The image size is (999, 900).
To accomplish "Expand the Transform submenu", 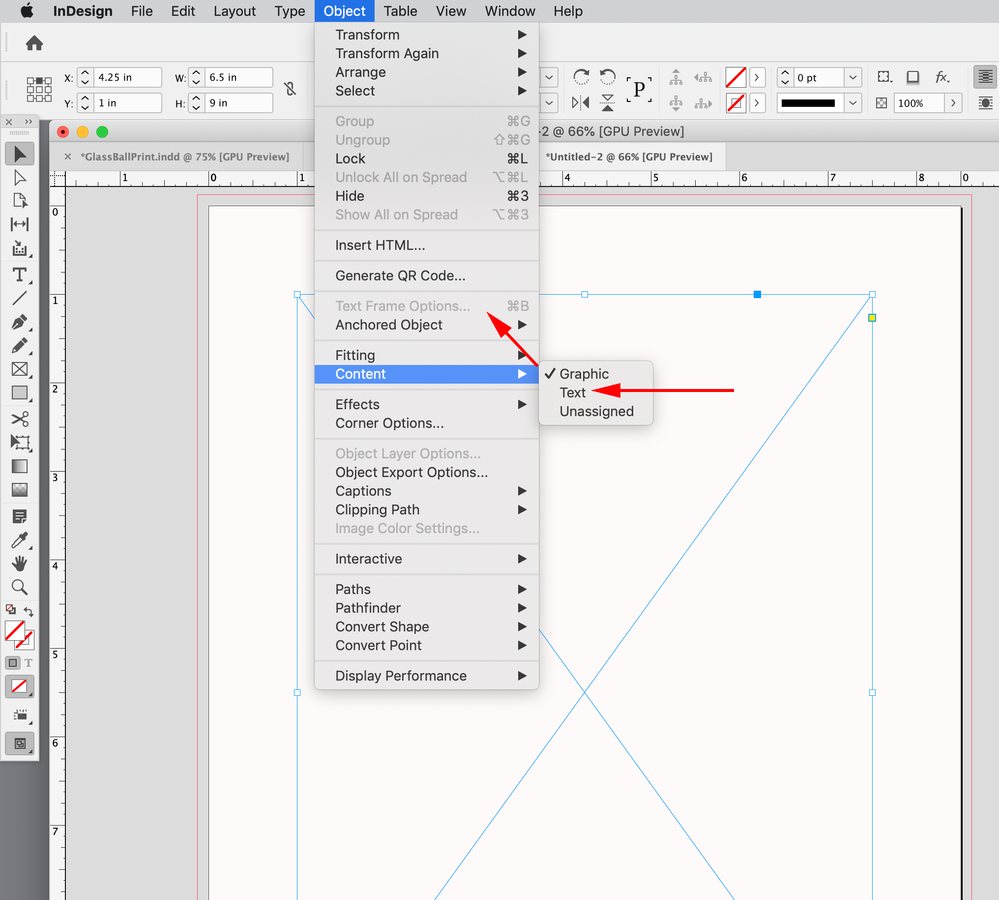I will (427, 34).
